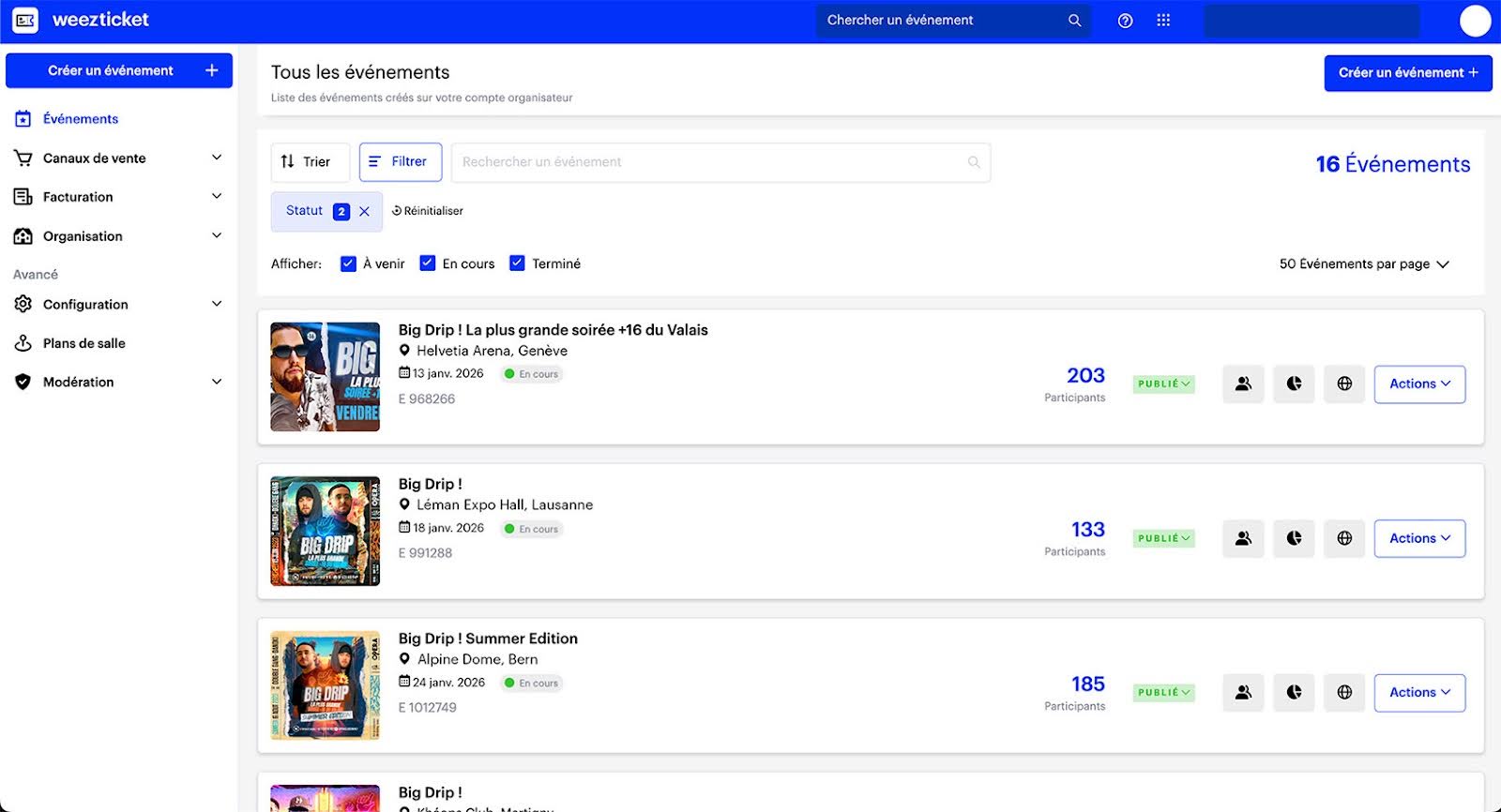Open Big Drip Helvetia Arena event thumbnail
1501x812 pixels.
click(326, 377)
